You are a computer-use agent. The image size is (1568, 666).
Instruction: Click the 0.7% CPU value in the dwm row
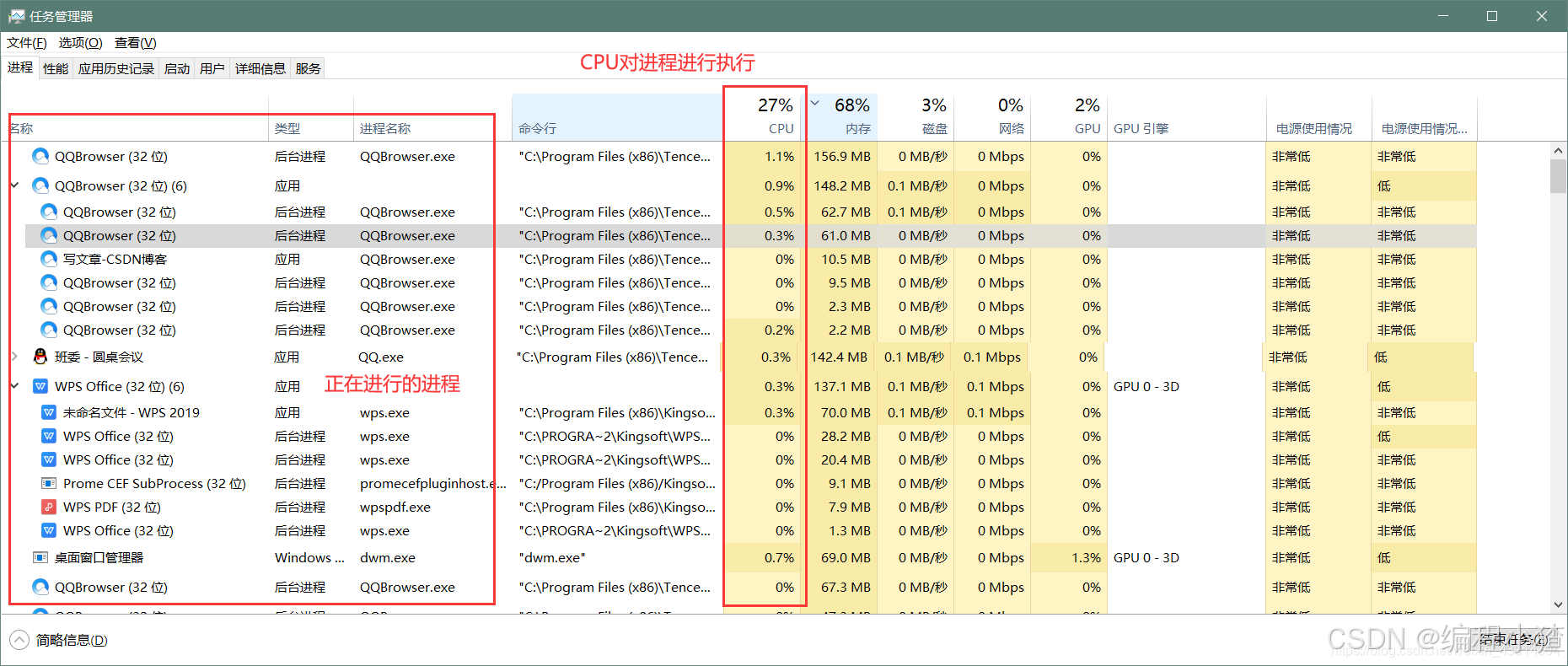(780, 557)
